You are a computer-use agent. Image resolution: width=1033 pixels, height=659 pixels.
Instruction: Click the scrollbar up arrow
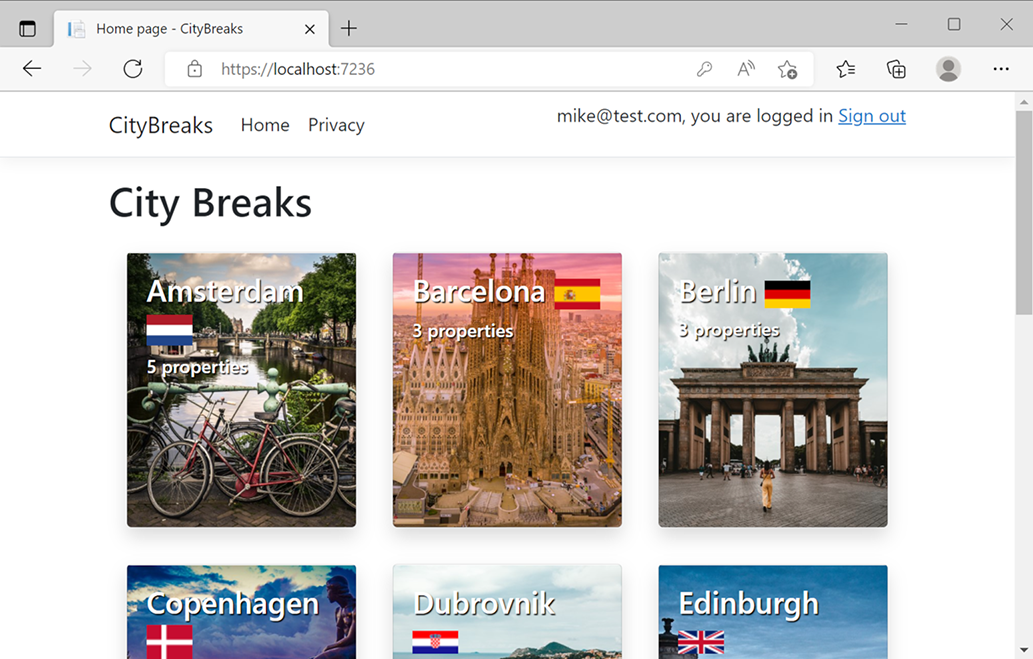(x=1024, y=102)
